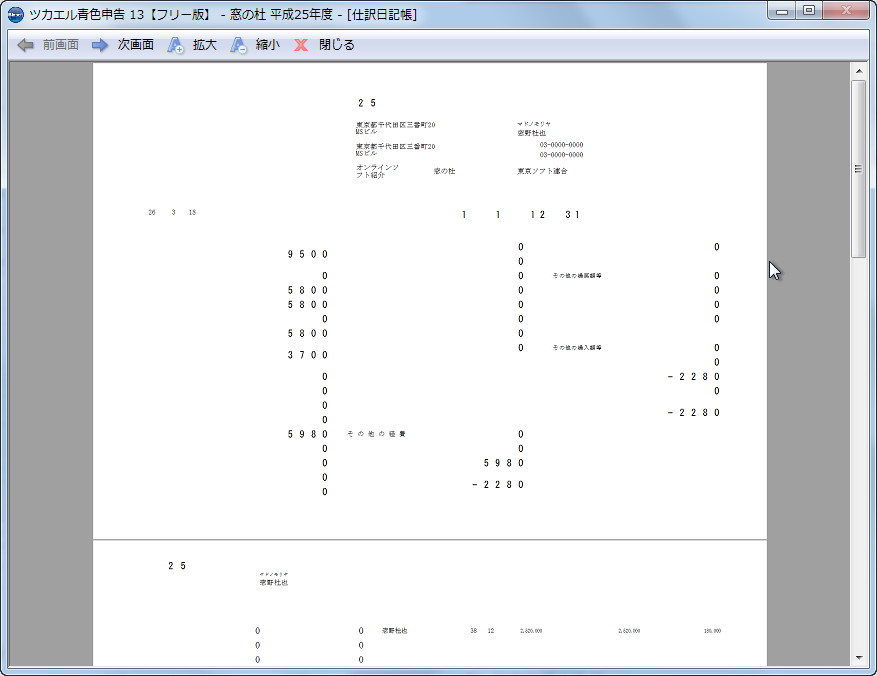Click the 3700 amount value
The height and width of the screenshot is (676, 877).
308,355
